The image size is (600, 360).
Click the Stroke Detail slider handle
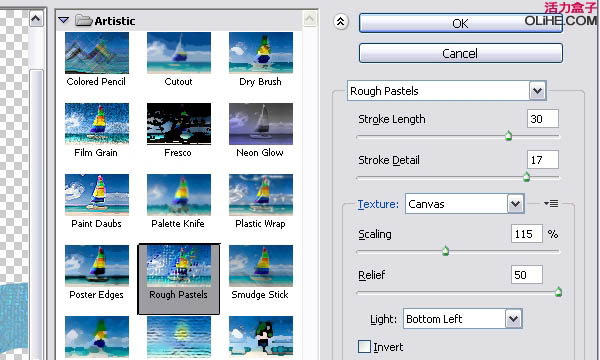527,176
